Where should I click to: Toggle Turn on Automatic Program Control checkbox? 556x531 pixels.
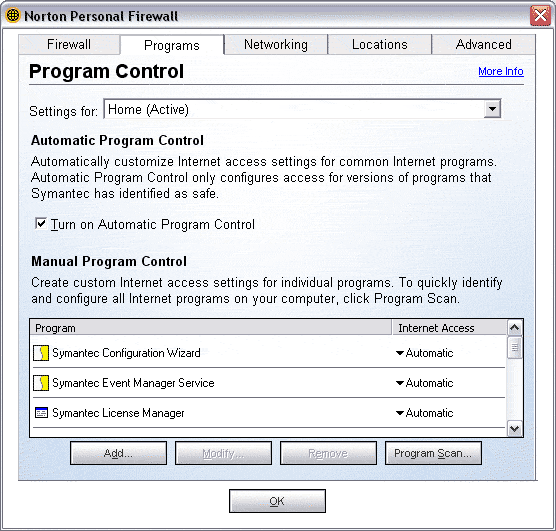click(x=41, y=224)
